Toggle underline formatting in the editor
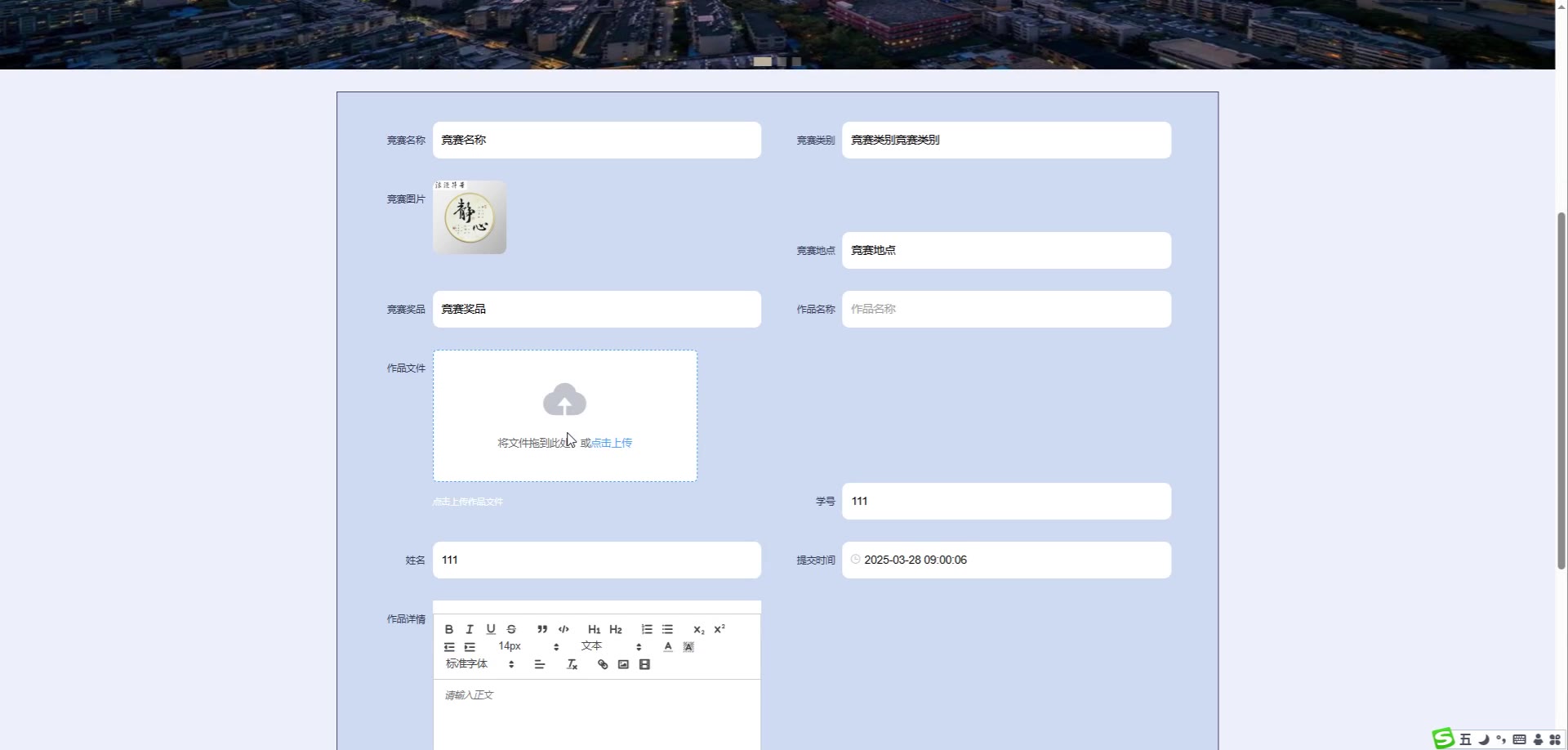 click(491, 629)
